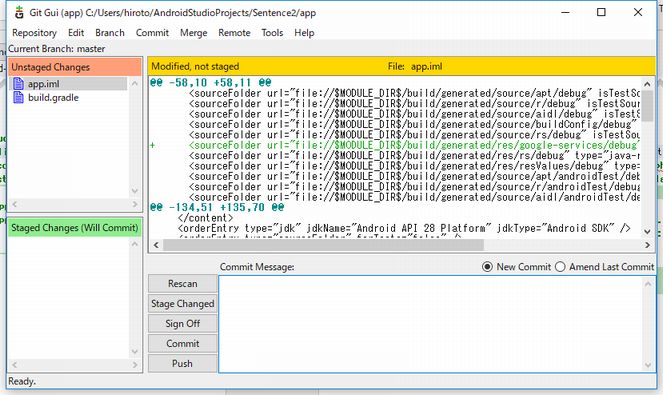Click the 'Ready.' status bar text
The height and width of the screenshot is (395, 663).
click(22, 381)
